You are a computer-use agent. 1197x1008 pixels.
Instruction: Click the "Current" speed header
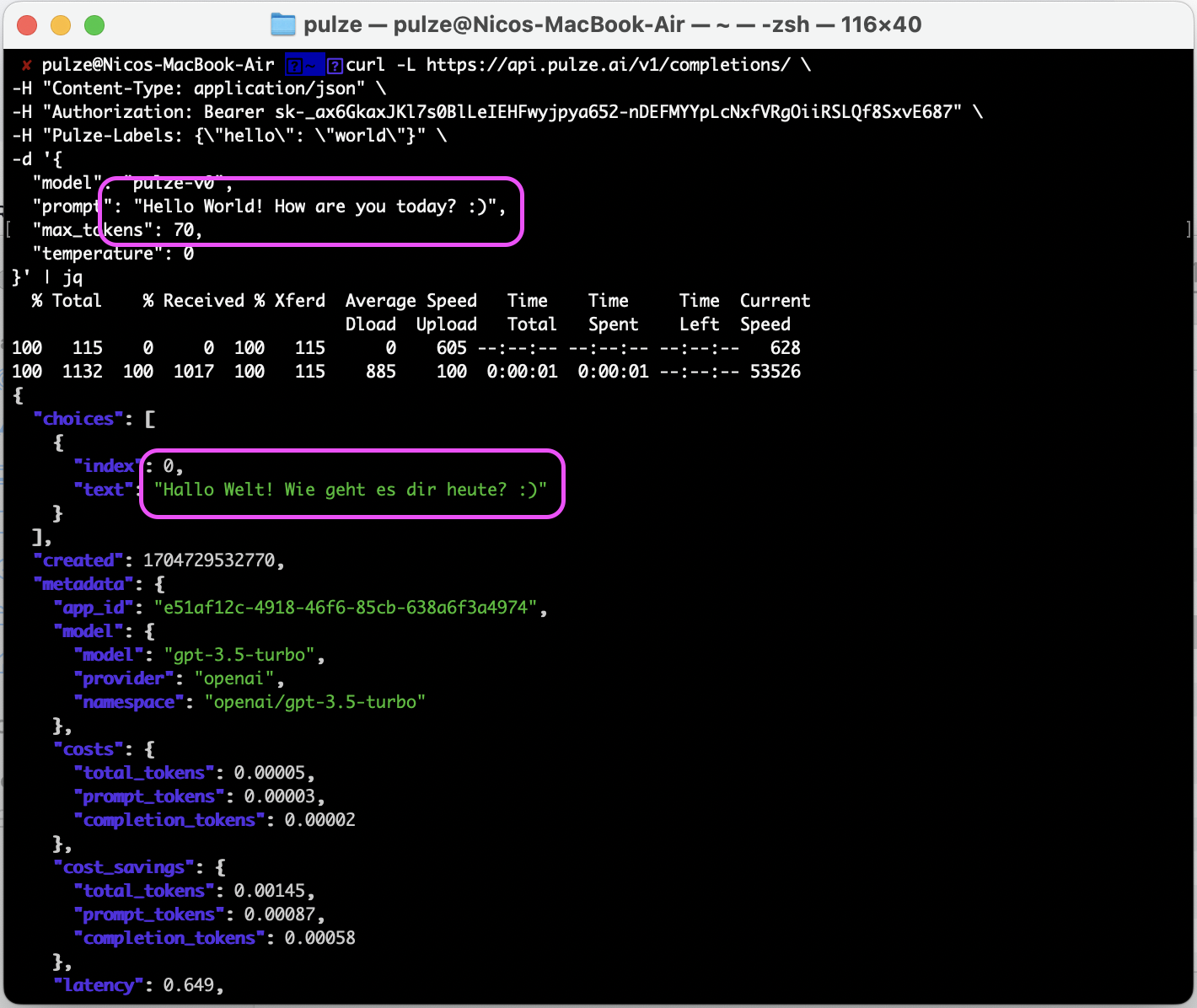click(776, 301)
